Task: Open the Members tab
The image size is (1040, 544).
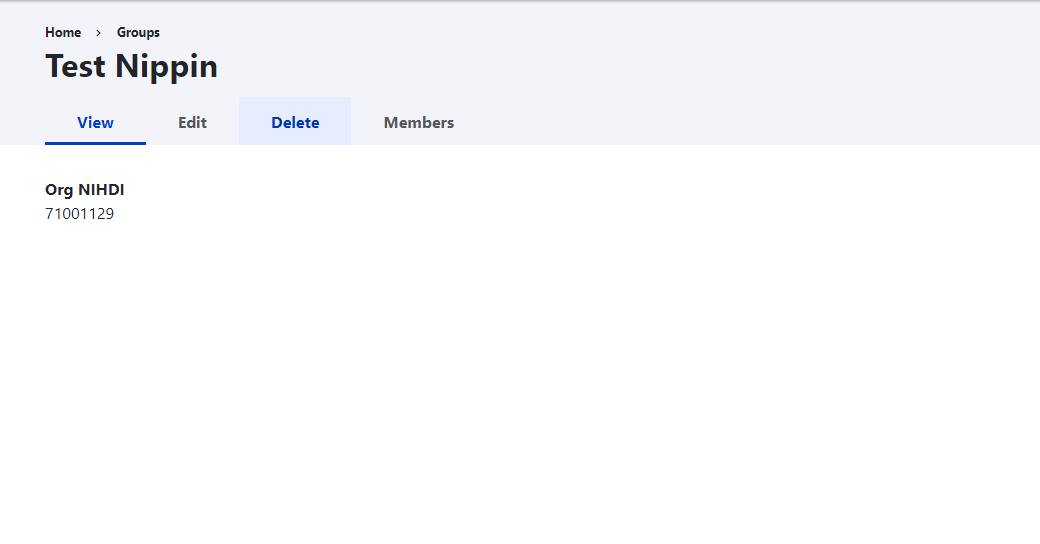Action: click(x=418, y=122)
